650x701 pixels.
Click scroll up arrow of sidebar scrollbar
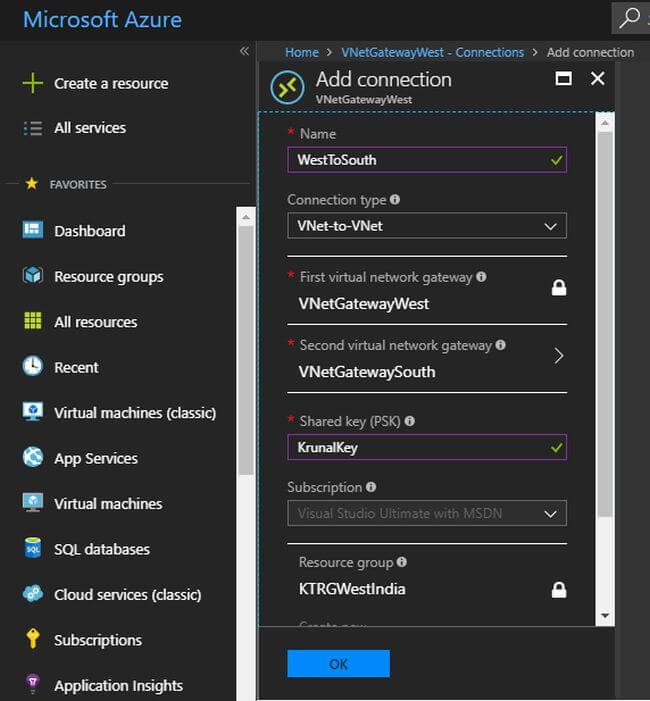(246, 217)
